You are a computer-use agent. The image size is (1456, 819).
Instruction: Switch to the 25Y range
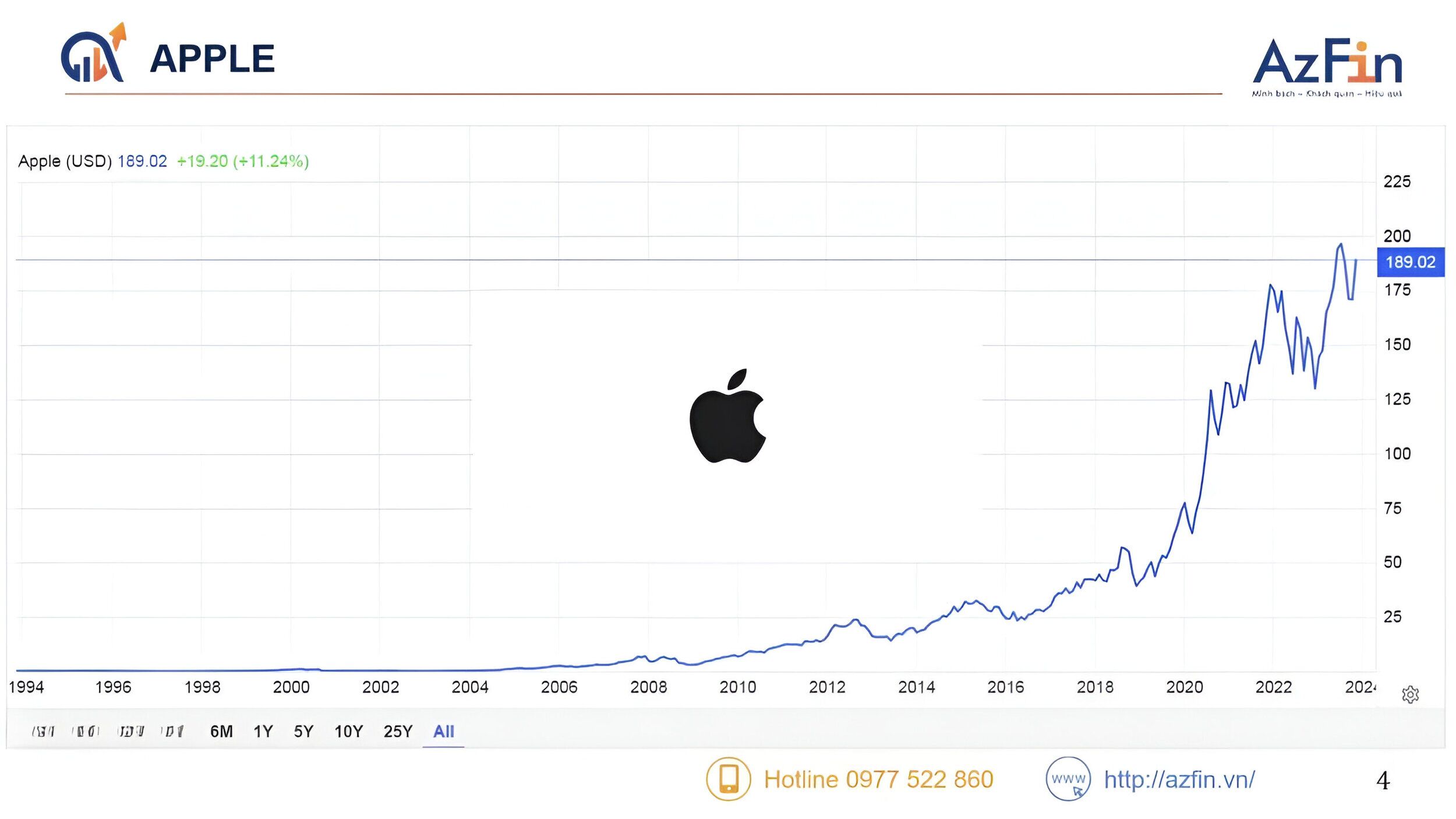(398, 731)
